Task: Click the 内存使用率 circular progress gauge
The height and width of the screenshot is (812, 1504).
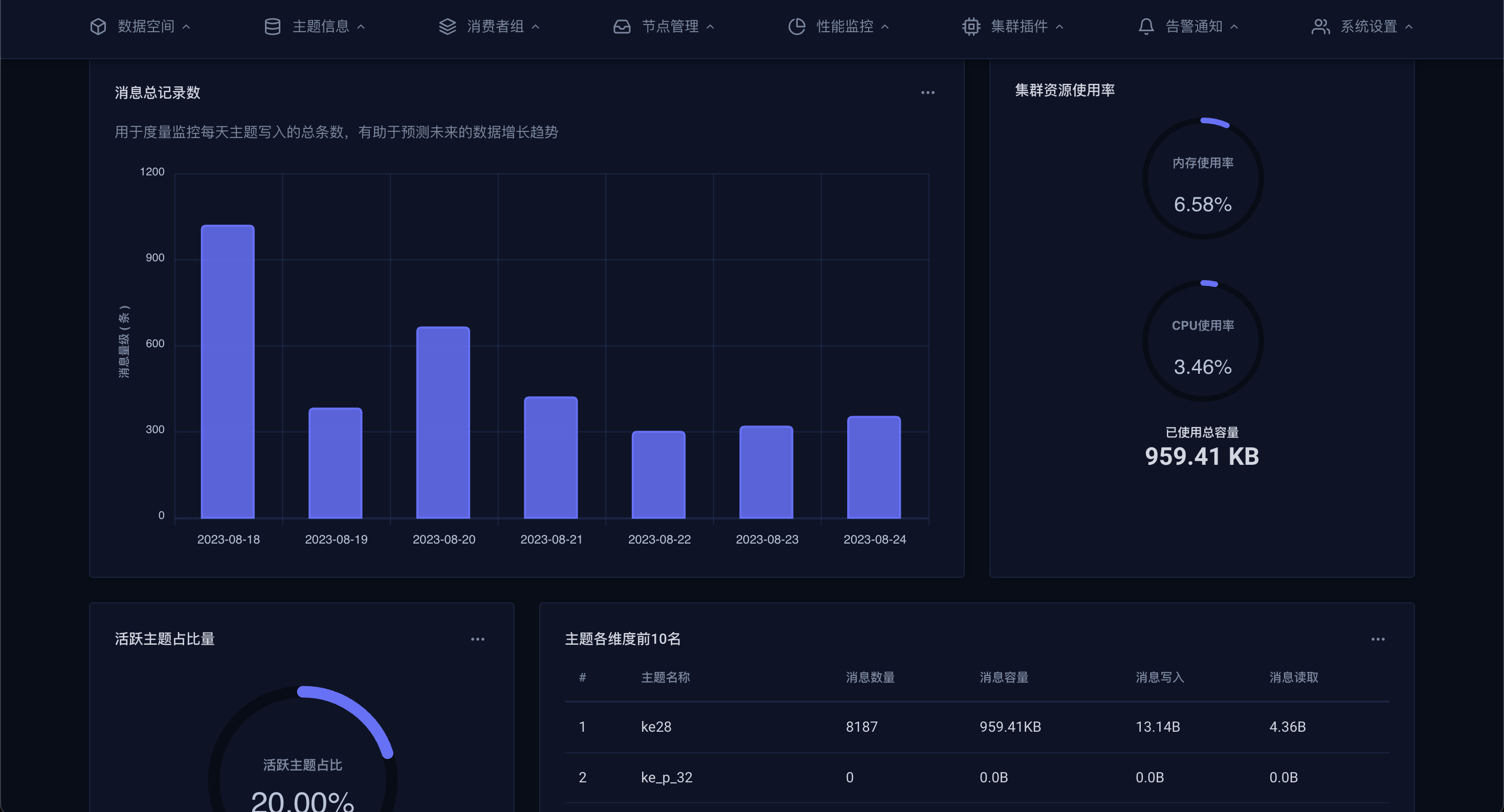Action: tap(1203, 178)
